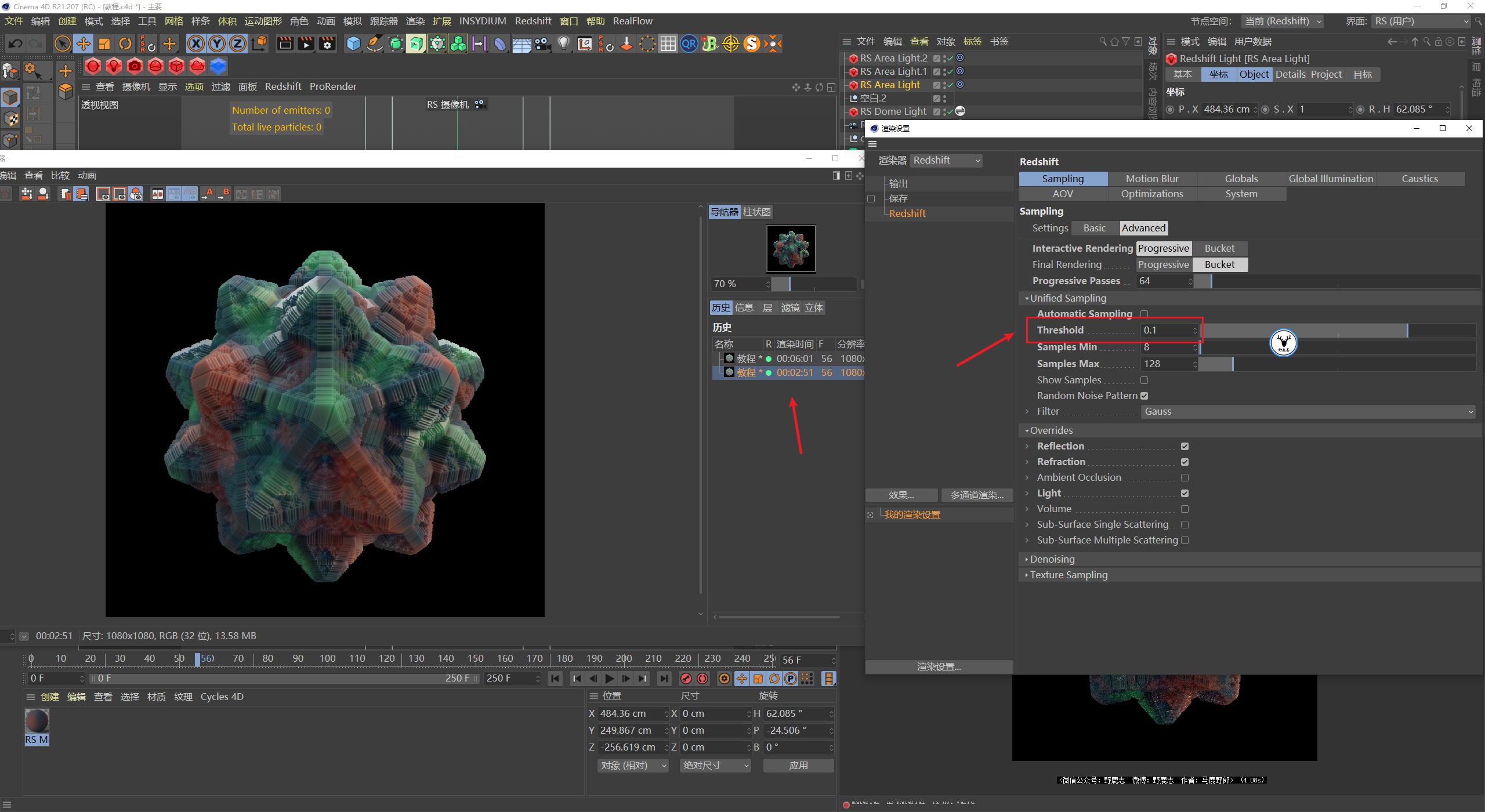The width and height of the screenshot is (1485, 812).
Task: Select the 00:06:01 render history entry
Action: click(794, 358)
